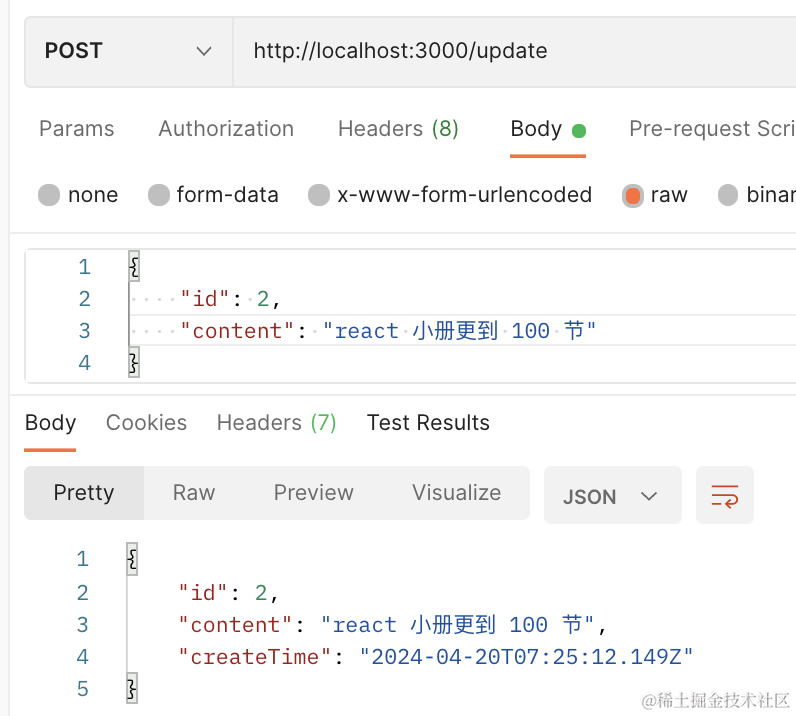This screenshot has width=796, height=716.
Task: Switch to the Params tab
Action: pyautogui.click(x=76, y=129)
